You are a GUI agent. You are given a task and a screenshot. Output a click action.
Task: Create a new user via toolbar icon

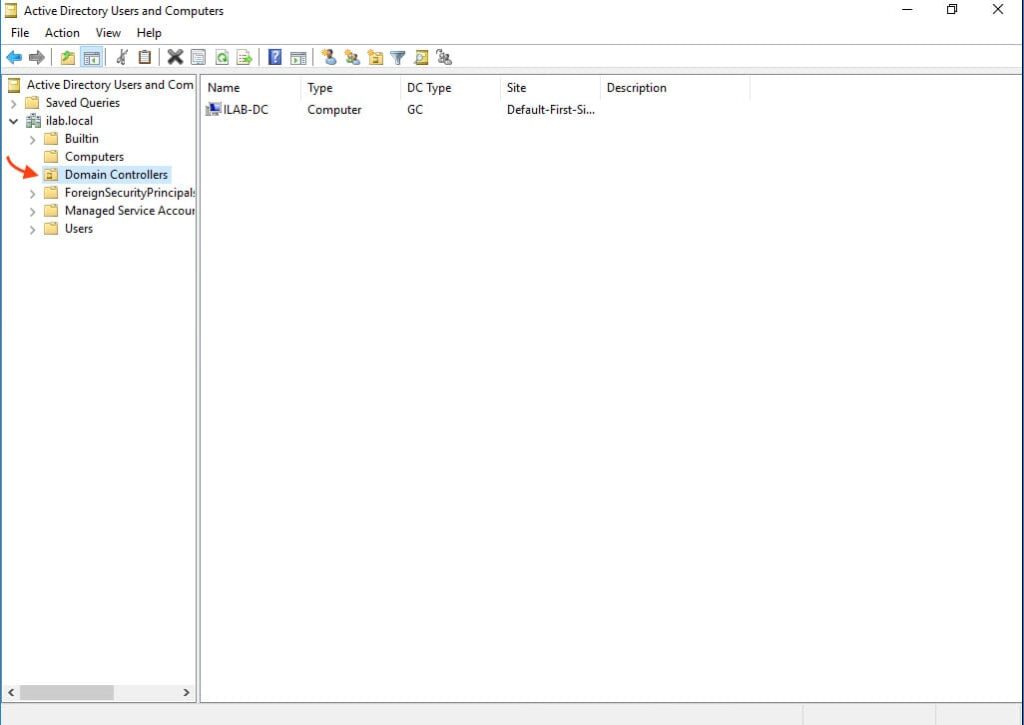tap(328, 58)
